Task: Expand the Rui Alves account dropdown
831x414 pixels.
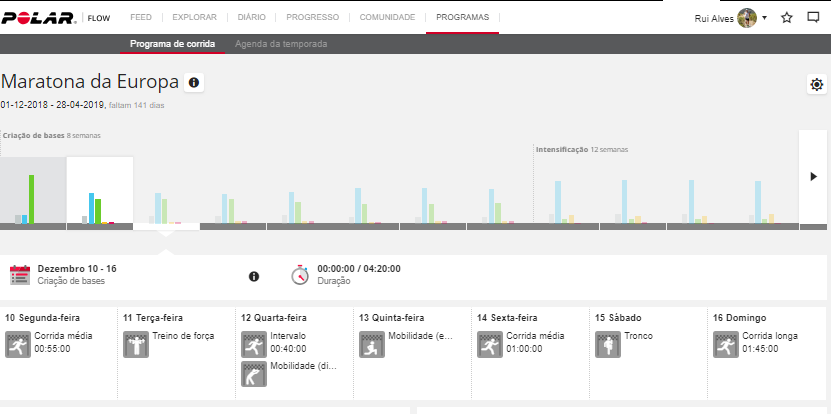Action: pos(764,18)
